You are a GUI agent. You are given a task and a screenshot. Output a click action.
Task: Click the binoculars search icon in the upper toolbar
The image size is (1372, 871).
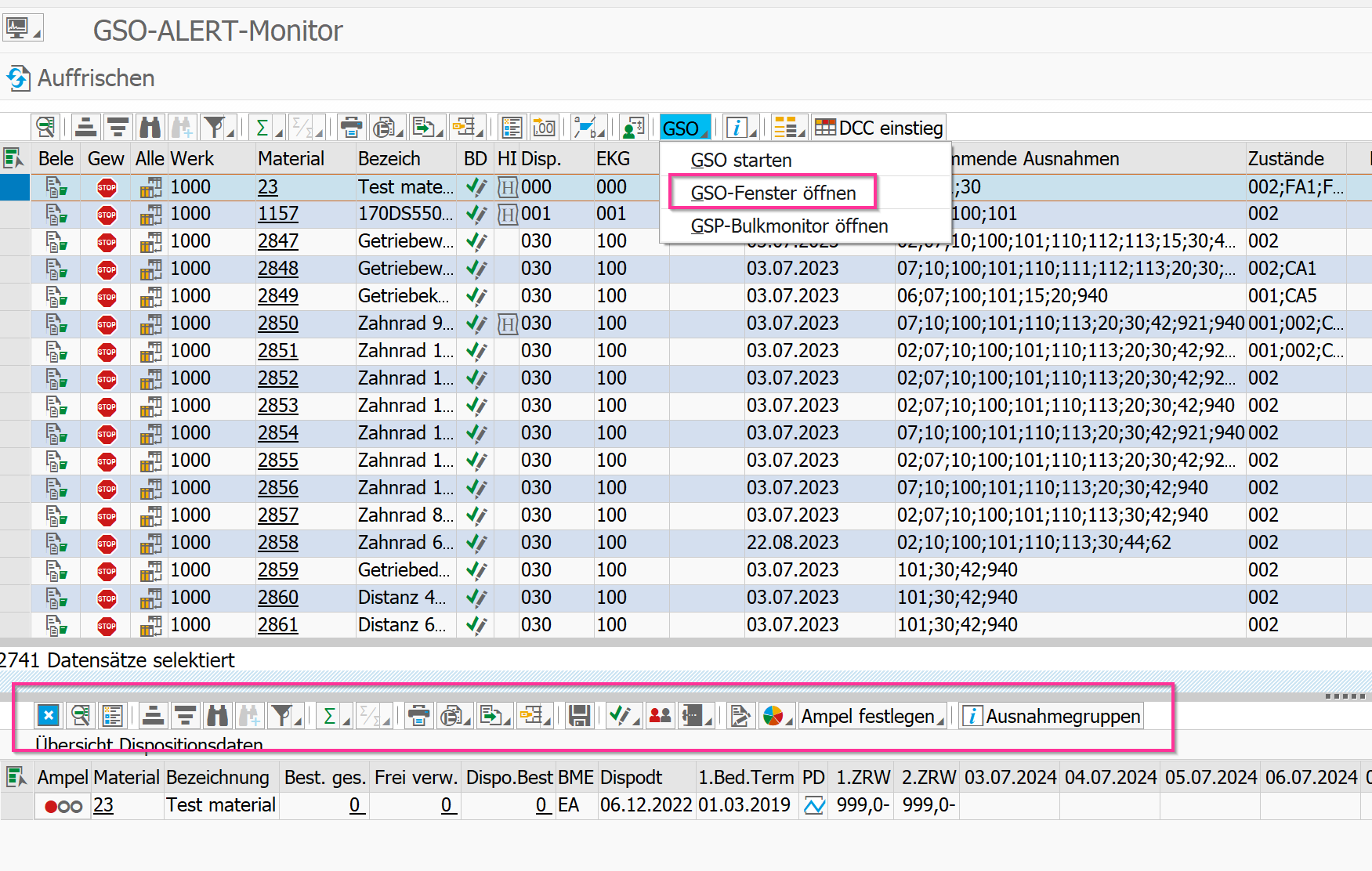[150, 127]
